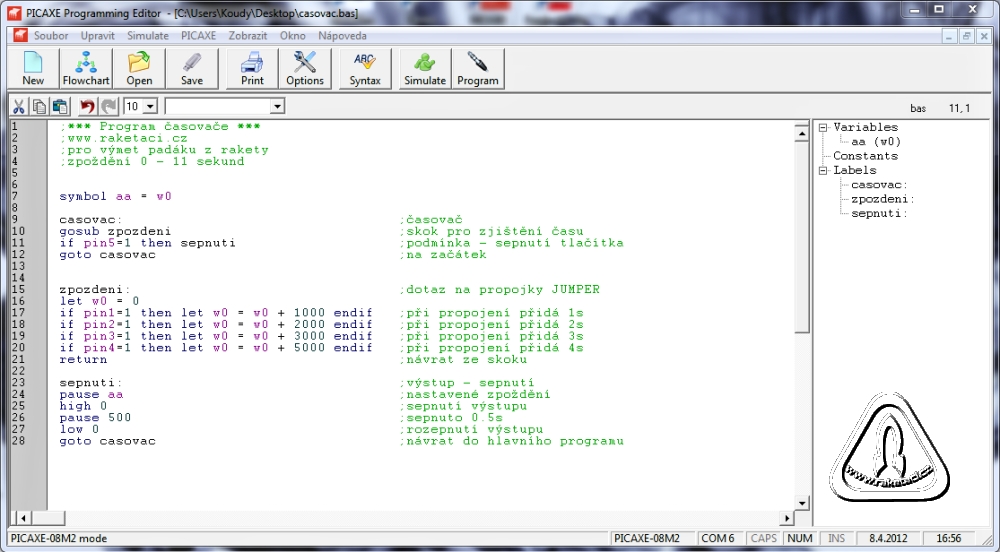Print the program code

(x=252, y=68)
